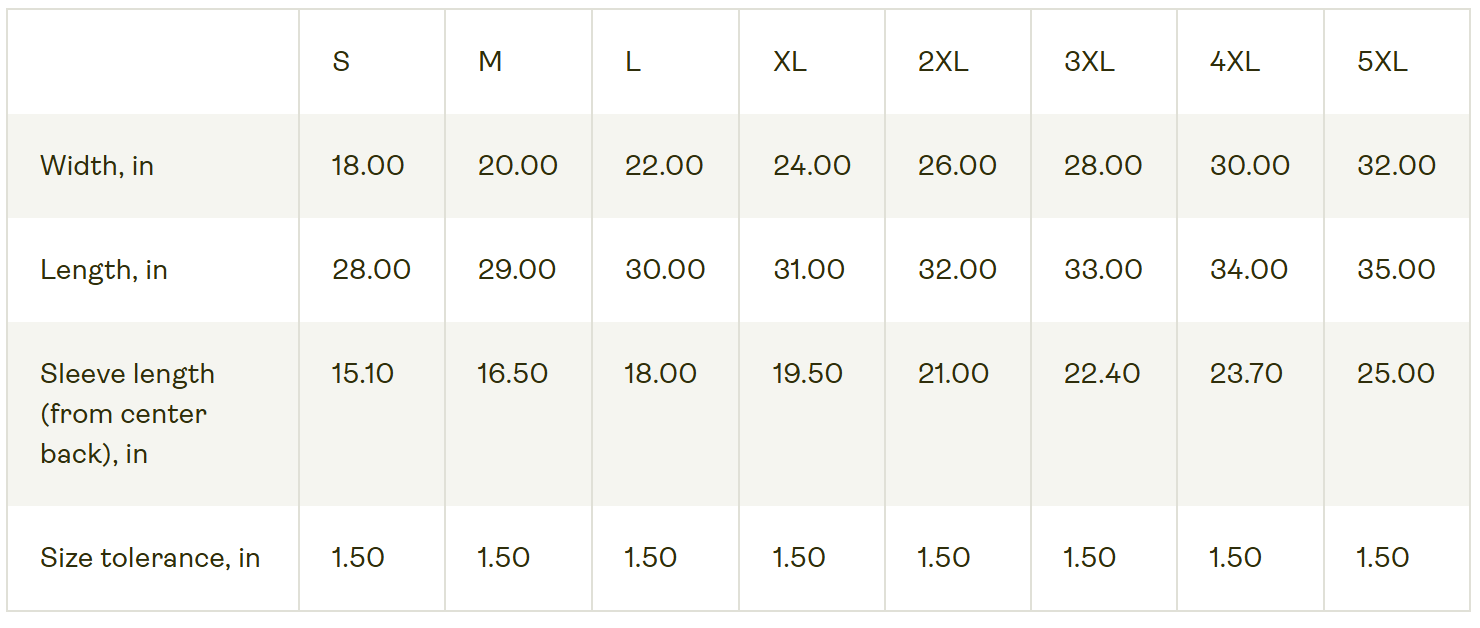This screenshot has width=1480, height=628.
Task: Select the sleeve length value 22.40
Action: 1102,374
